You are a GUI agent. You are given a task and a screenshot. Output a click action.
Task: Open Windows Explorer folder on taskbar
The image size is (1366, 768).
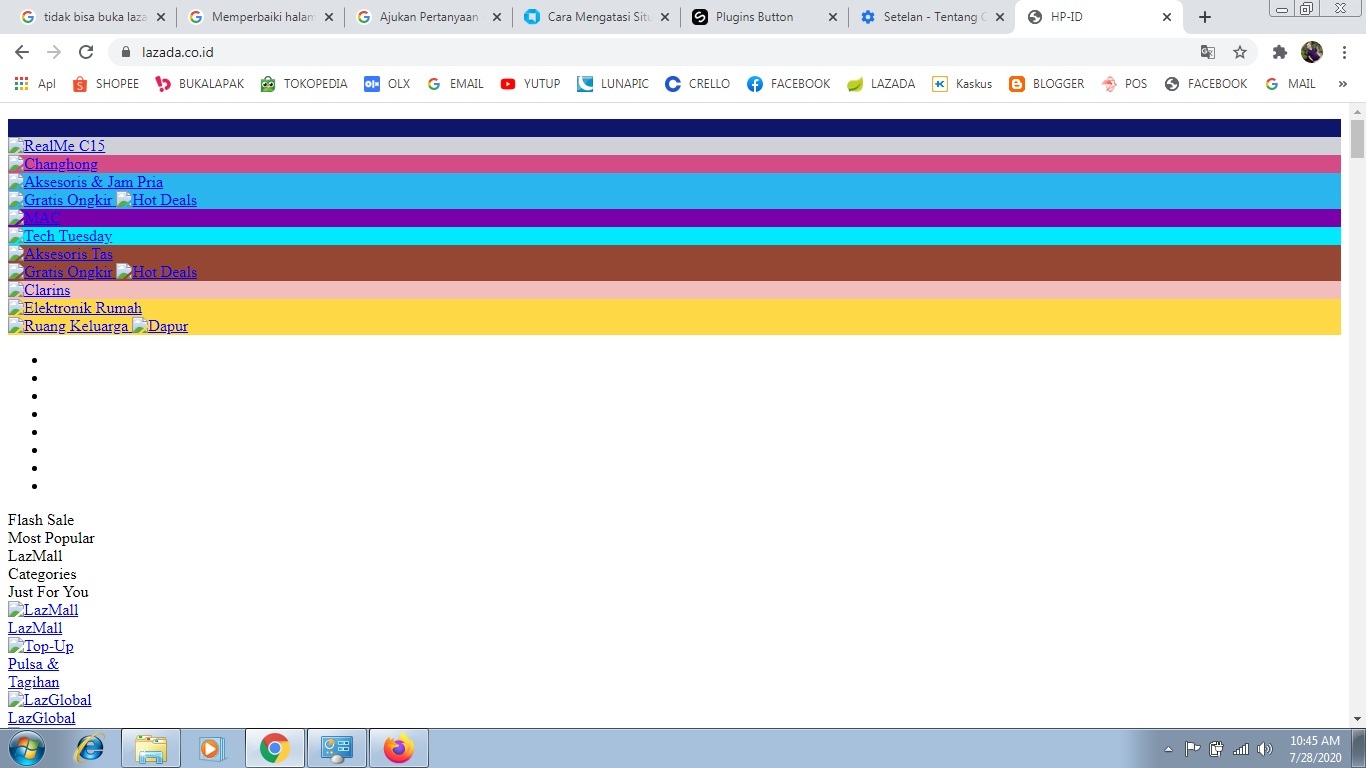tap(151, 748)
